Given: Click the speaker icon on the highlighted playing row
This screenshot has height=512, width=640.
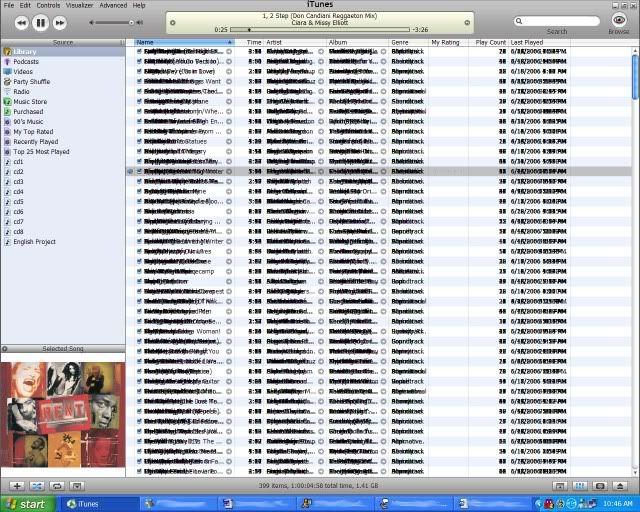Looking at the screenshot, I should point(130,171).
